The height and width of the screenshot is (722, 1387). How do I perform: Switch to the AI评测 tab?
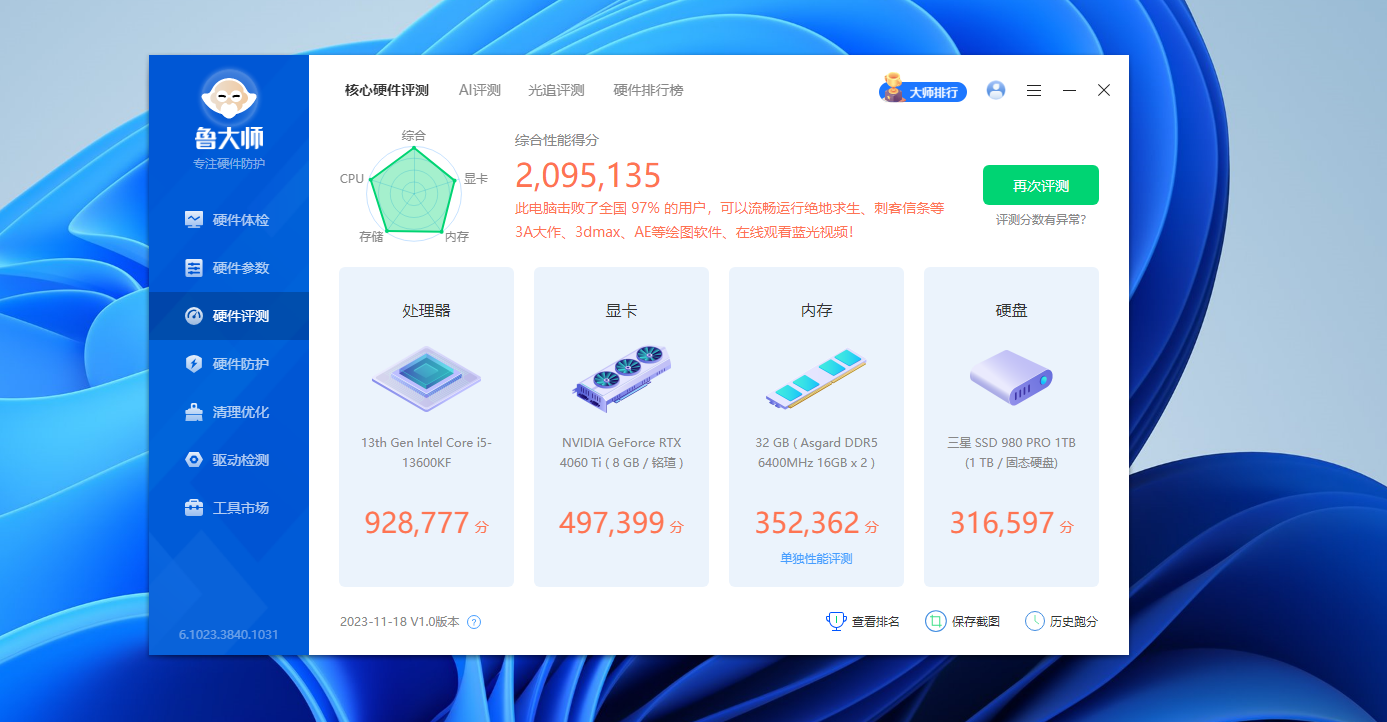coord(478,89)
